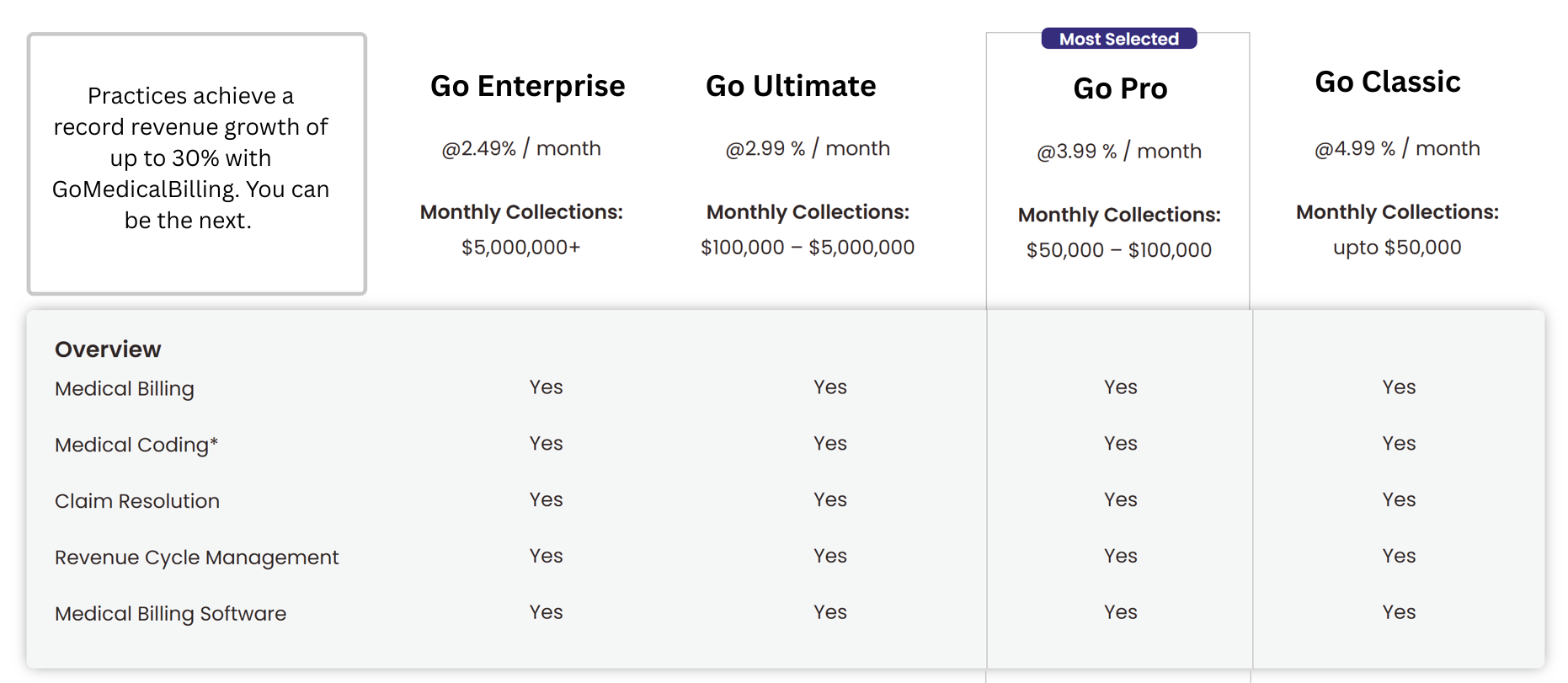Click the revenue growth promo box
Image resolution: width=1568 pixels, height=683 pixels.
click(x=196, y=163)
